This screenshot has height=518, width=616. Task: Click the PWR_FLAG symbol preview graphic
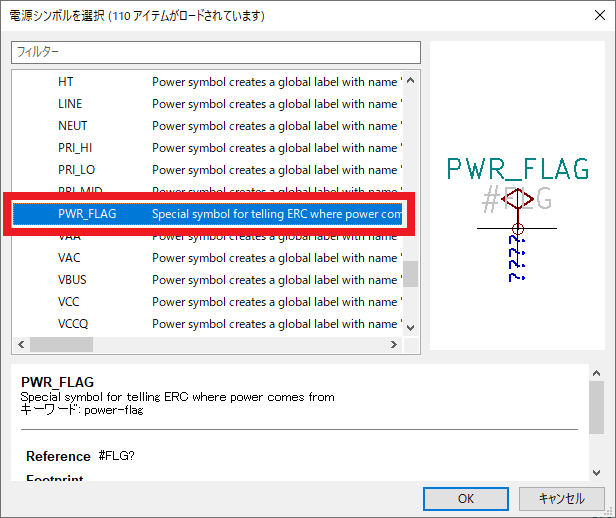point(517,215)
